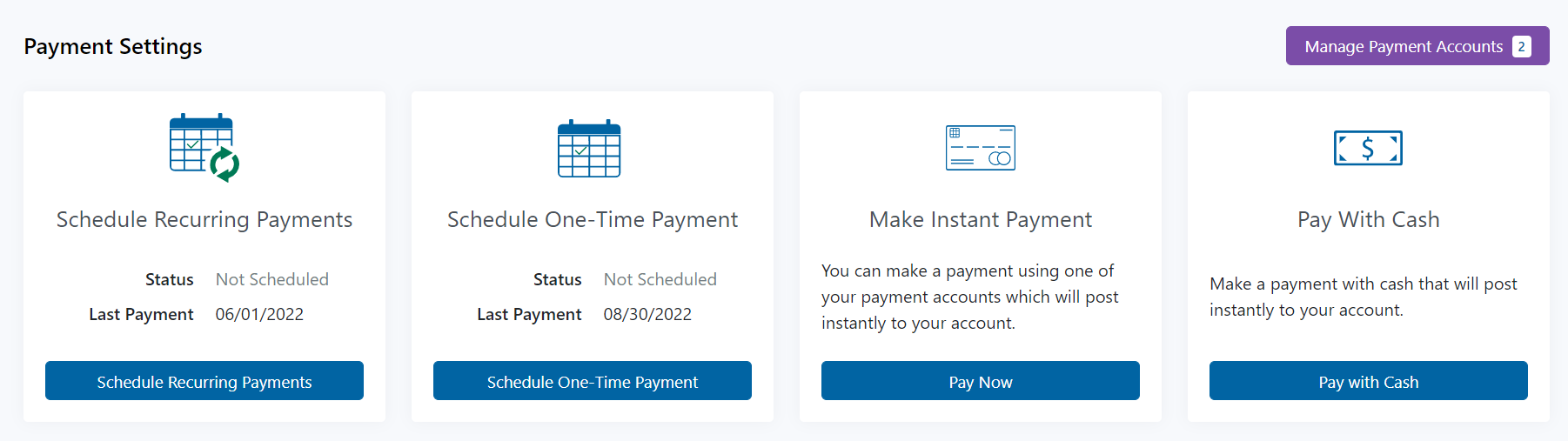
Task: Click recurring payments Not Scheduled status
Action: pos(272,279)
